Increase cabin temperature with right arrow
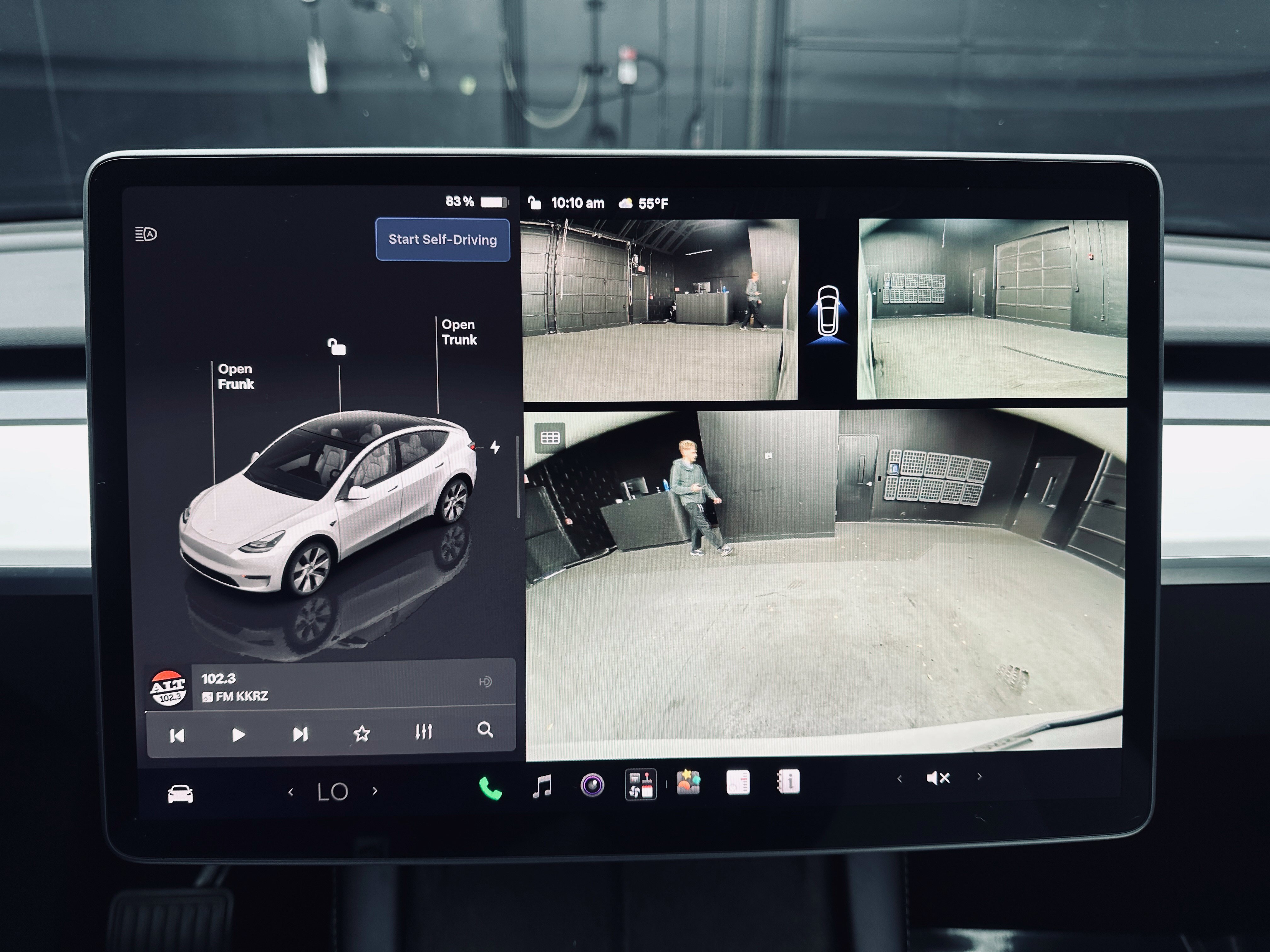 pos(375,791)
